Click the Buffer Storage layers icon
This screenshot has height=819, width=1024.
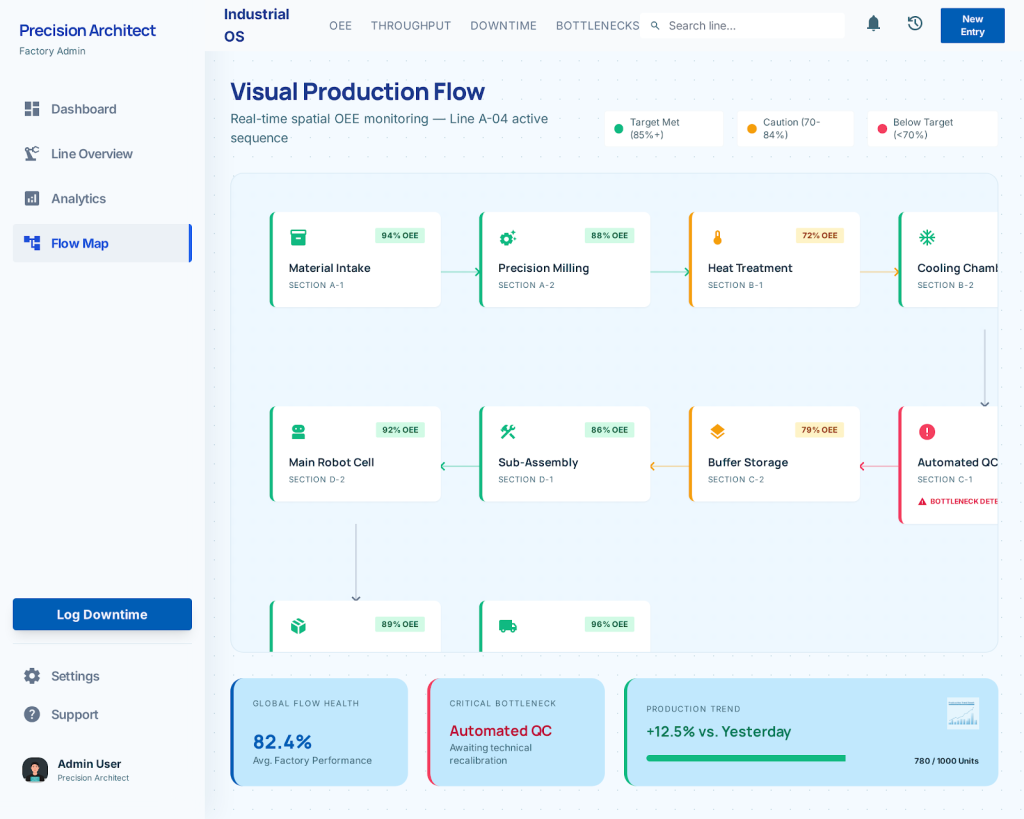(x=717, y=432)
